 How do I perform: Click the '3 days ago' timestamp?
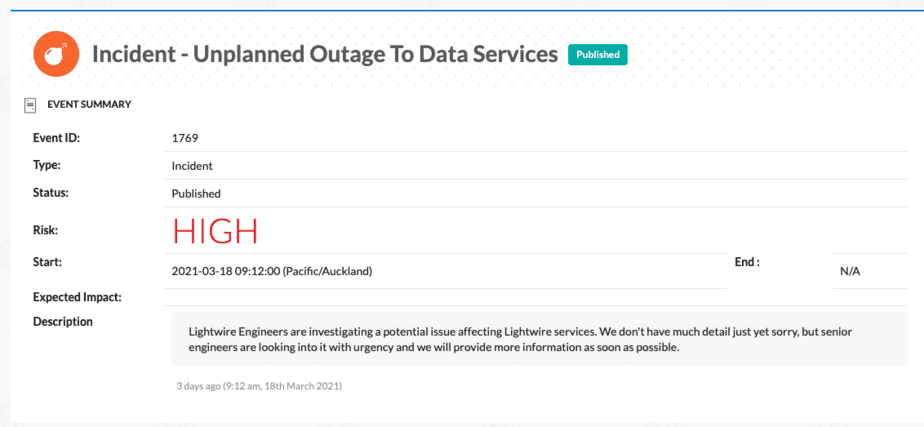(259, 386)
